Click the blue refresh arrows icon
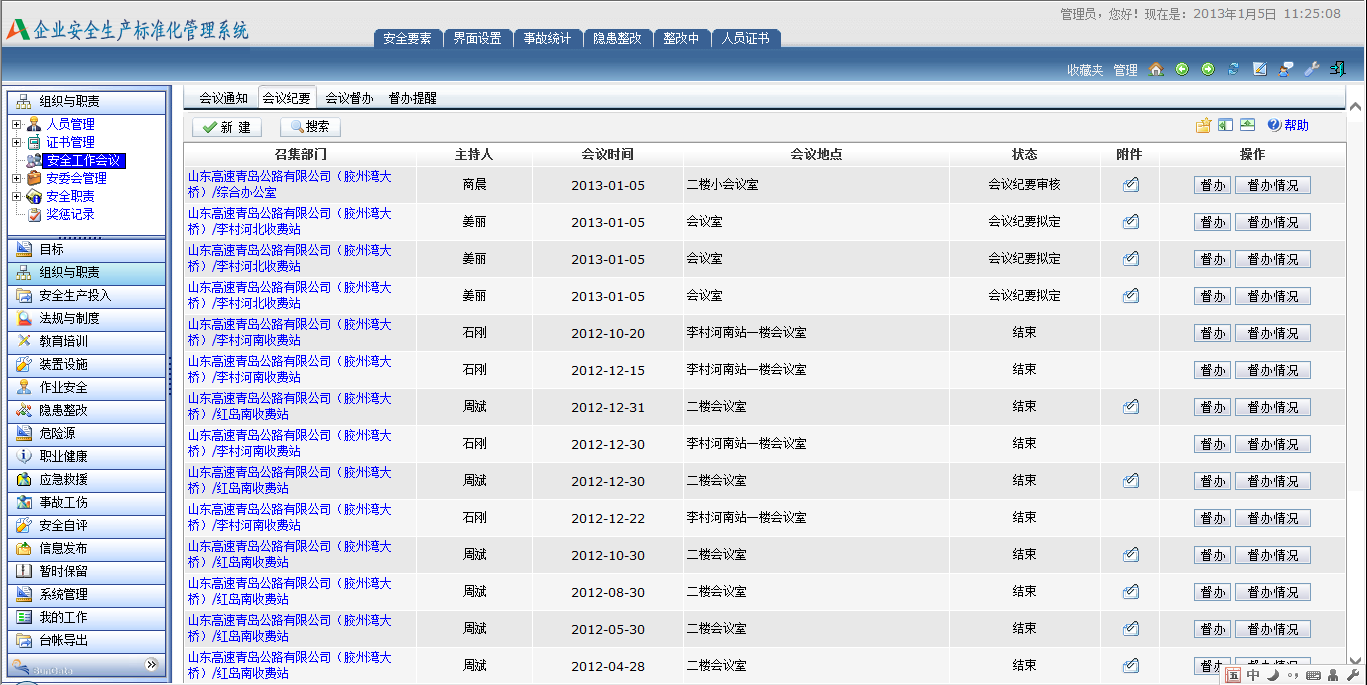Viewport: 1367px width, 685px height. click(1234, 69)
